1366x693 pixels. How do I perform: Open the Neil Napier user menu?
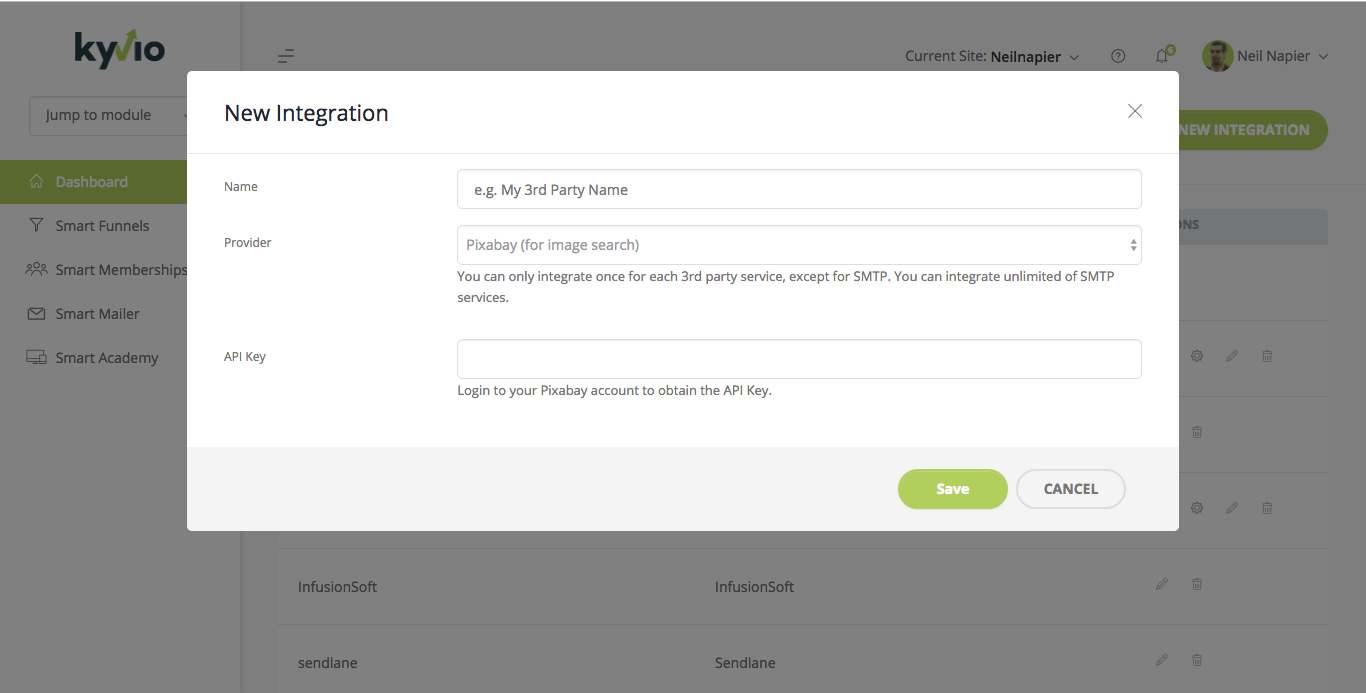click(1265, 56)
